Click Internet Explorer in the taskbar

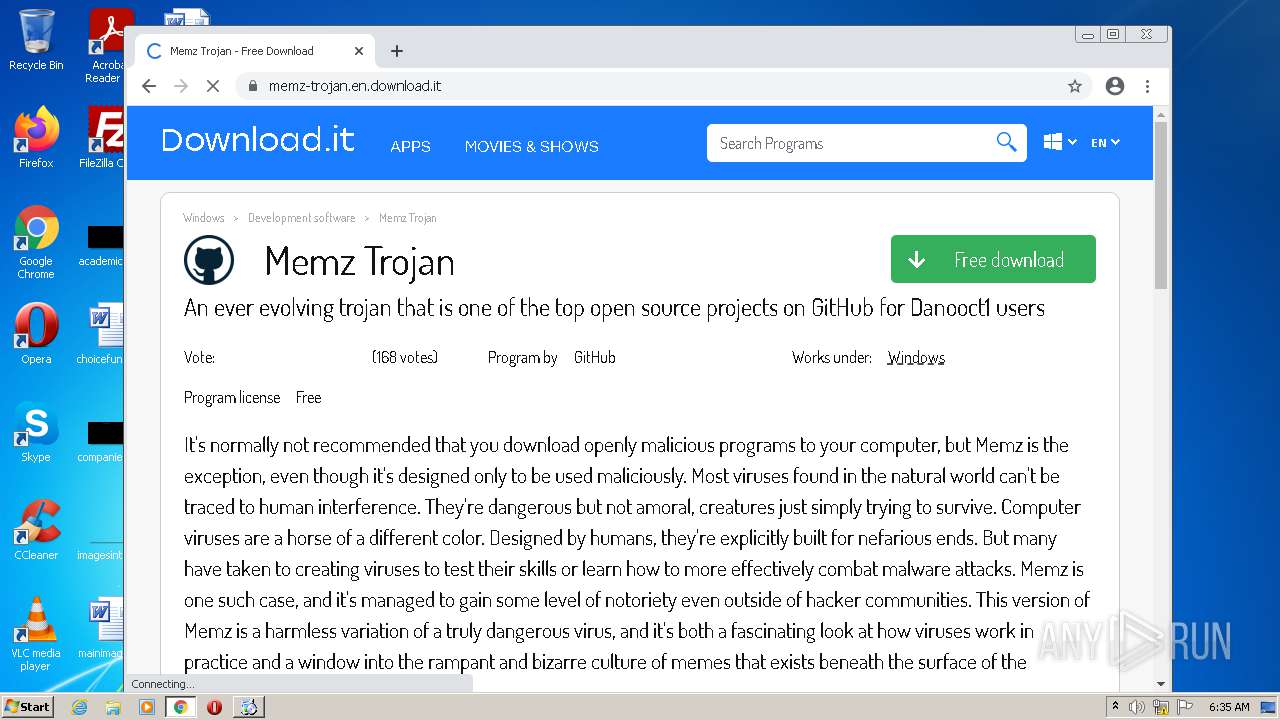[x=80, y=707]
